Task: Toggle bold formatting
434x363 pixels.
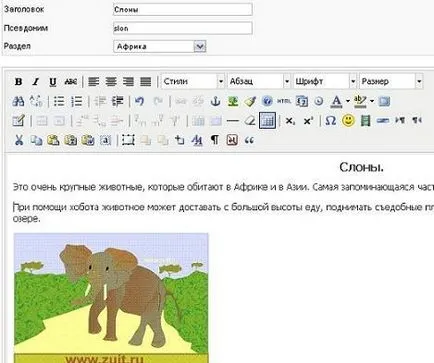Action: tap(19, 81)
